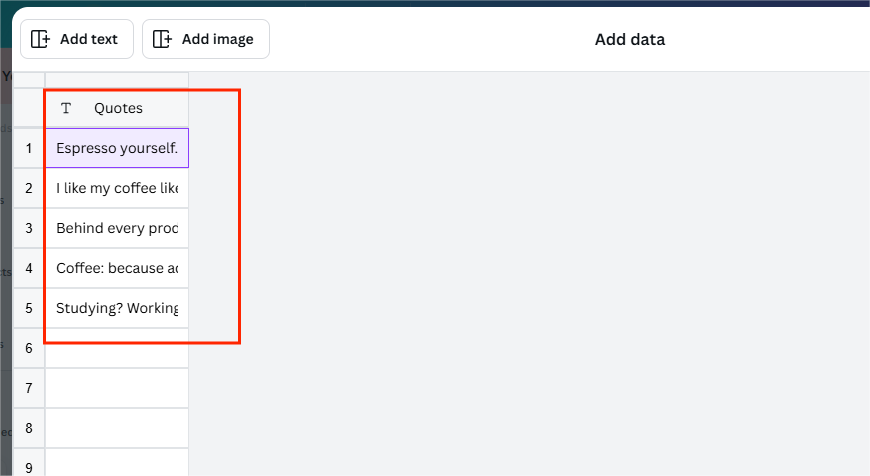The height and width of the screenshot is (476, 870).
Task: Select the empty cell in row 8
Action: point(117,428)
